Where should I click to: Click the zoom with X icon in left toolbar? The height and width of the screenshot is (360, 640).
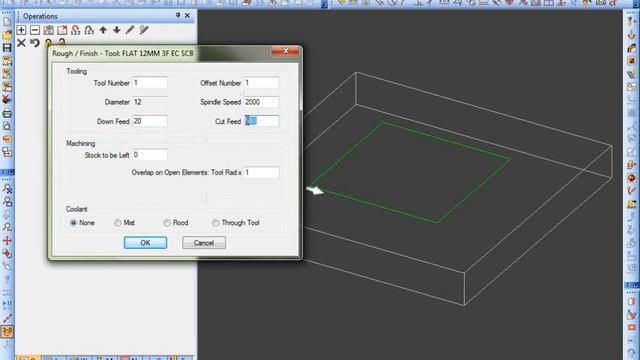click(x=7, y=189)
